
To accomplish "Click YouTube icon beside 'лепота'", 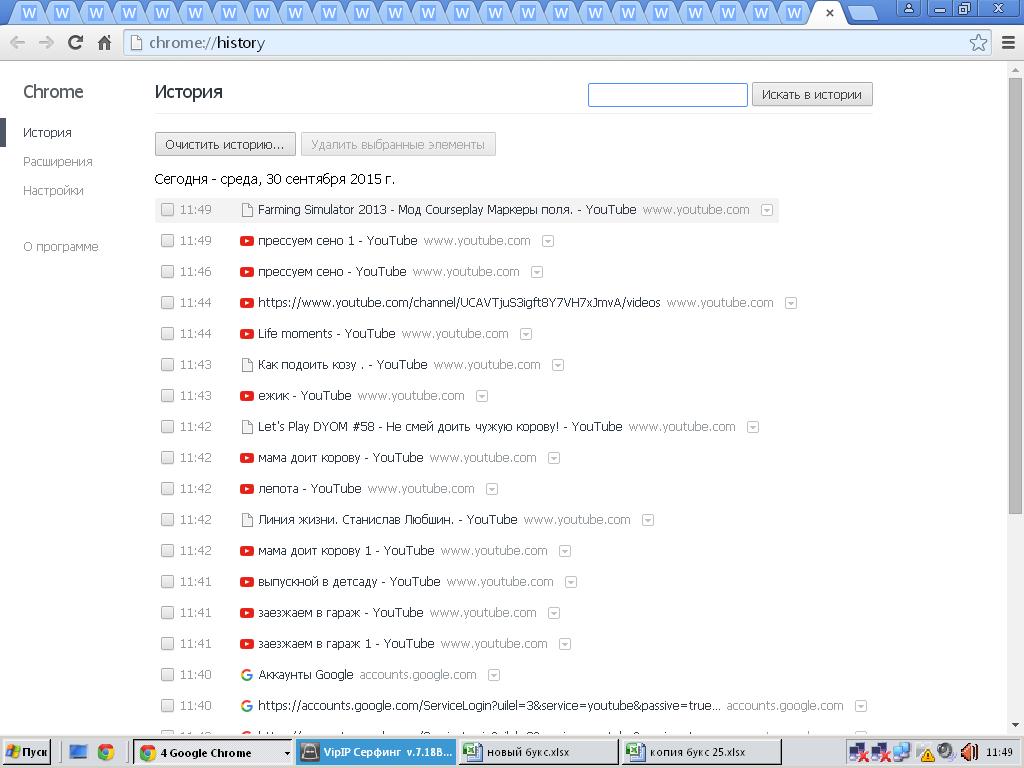I will click(x=246, y=488).
